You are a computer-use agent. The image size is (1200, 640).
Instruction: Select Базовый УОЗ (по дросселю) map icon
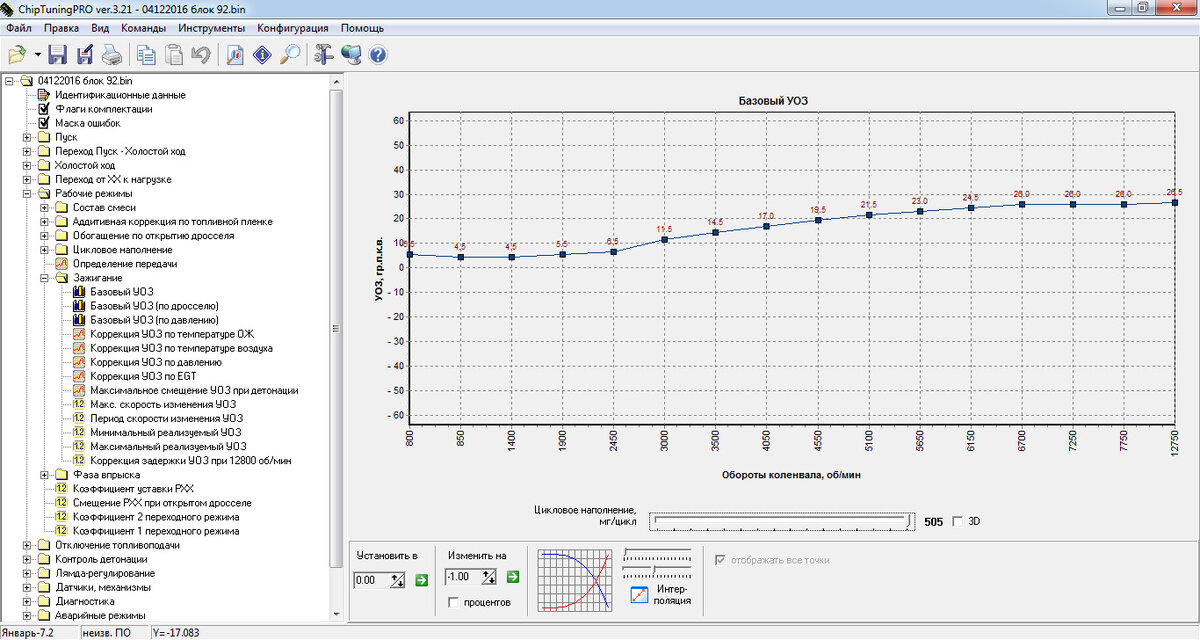click(81, 306)
